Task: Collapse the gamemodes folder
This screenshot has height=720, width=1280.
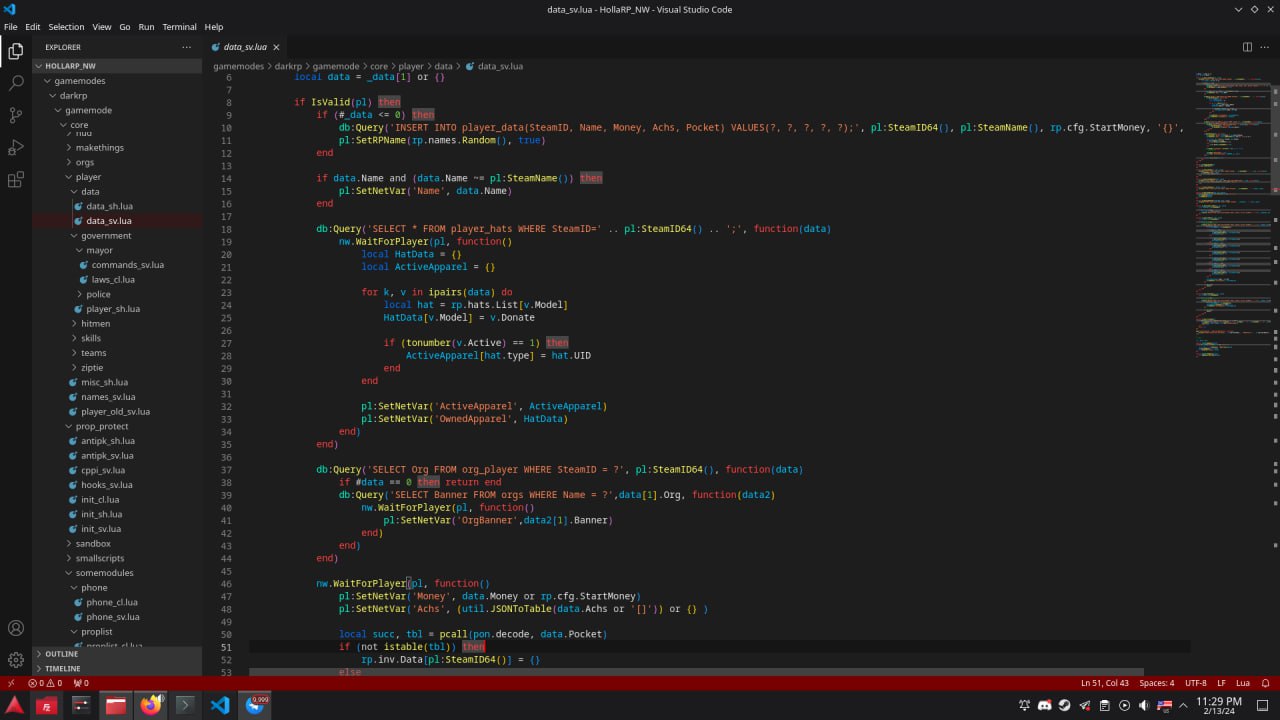Action: click(x=79, y=81)
